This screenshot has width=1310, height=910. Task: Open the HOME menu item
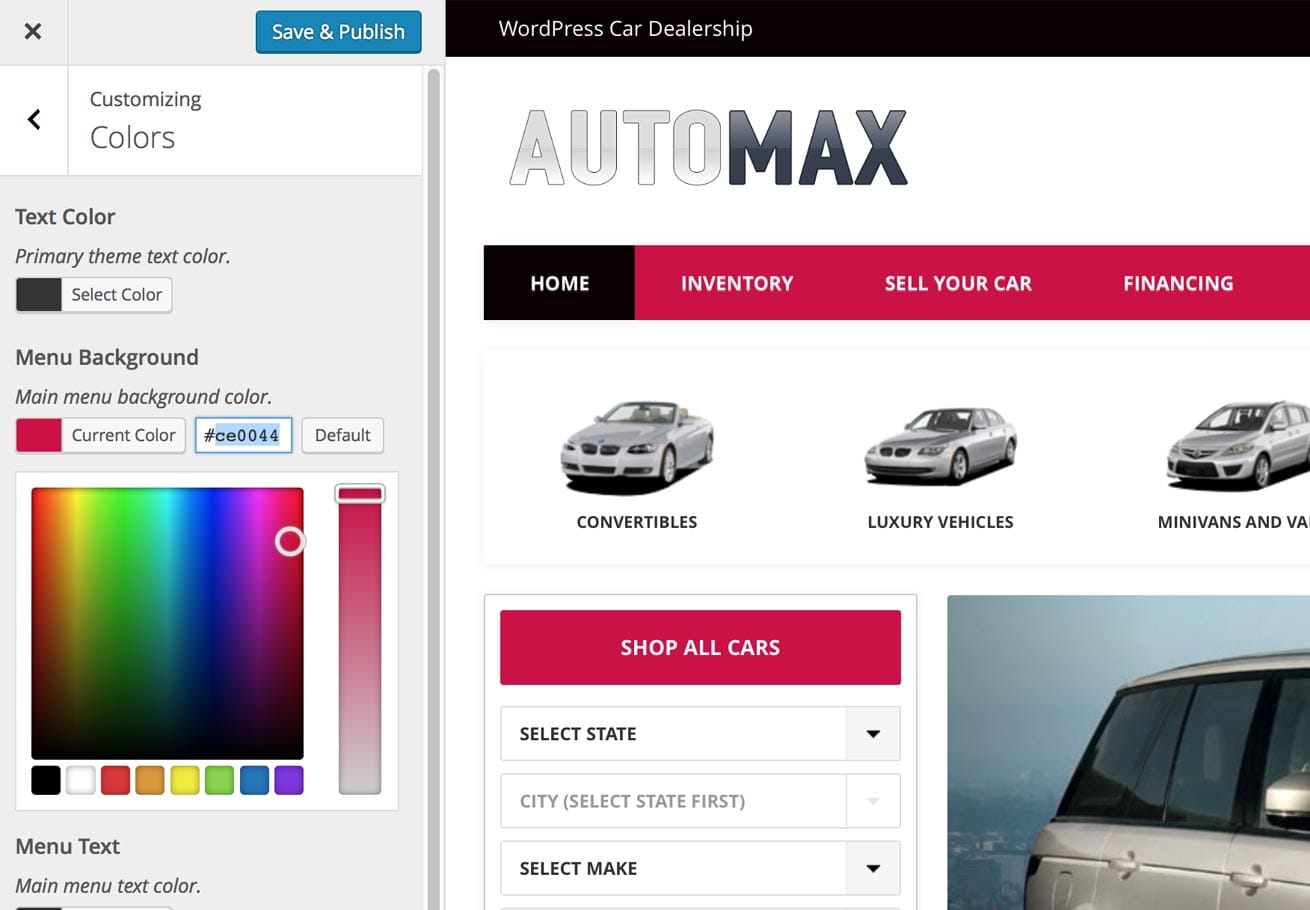point(559,283)
